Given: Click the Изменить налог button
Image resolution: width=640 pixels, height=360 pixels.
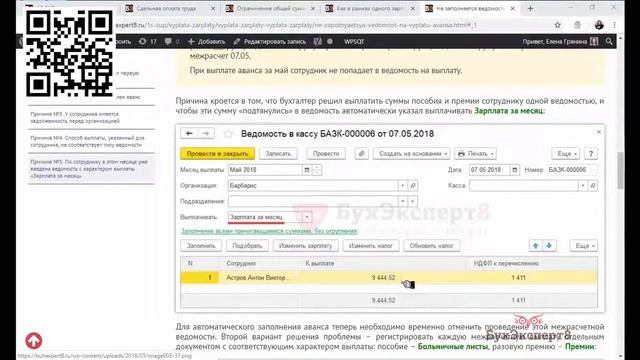Looking at the screenshot, I should pyautogui.click(x=371, y=246).
